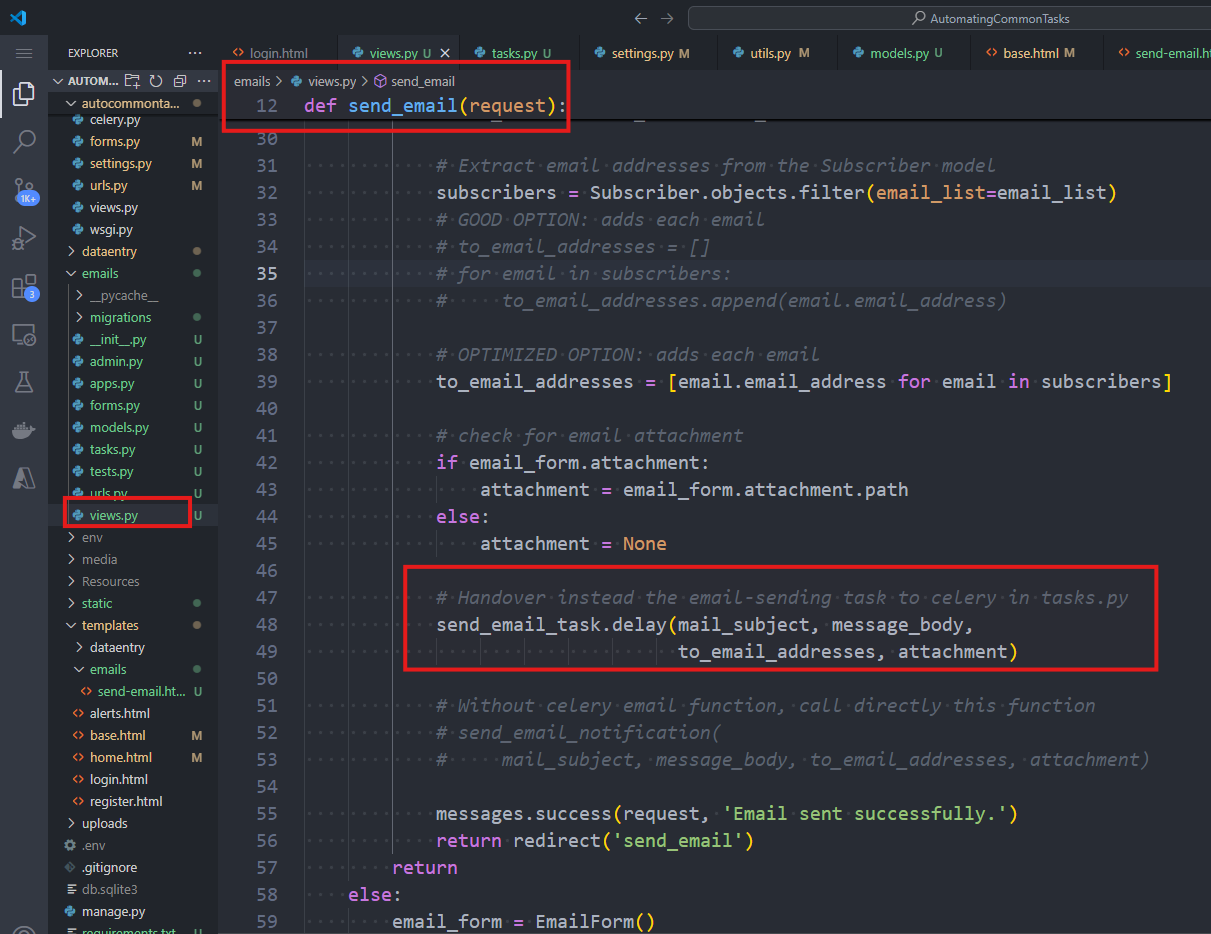The height and width of the screenshot is (934, 1211).
Task: Open the Docker view in activity bar
Action: pyautogui.click(x=24, y=430)
